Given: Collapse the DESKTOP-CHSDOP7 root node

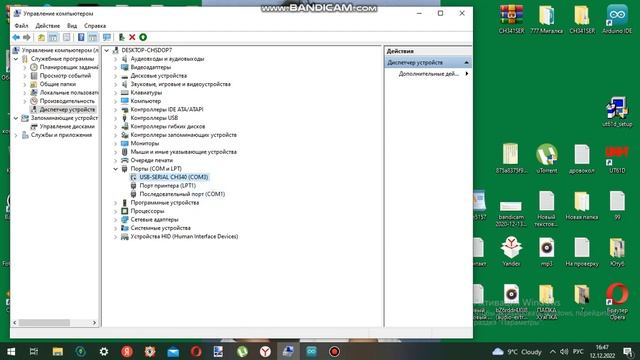Looking at the screenshot, I should tap(107, 50).
